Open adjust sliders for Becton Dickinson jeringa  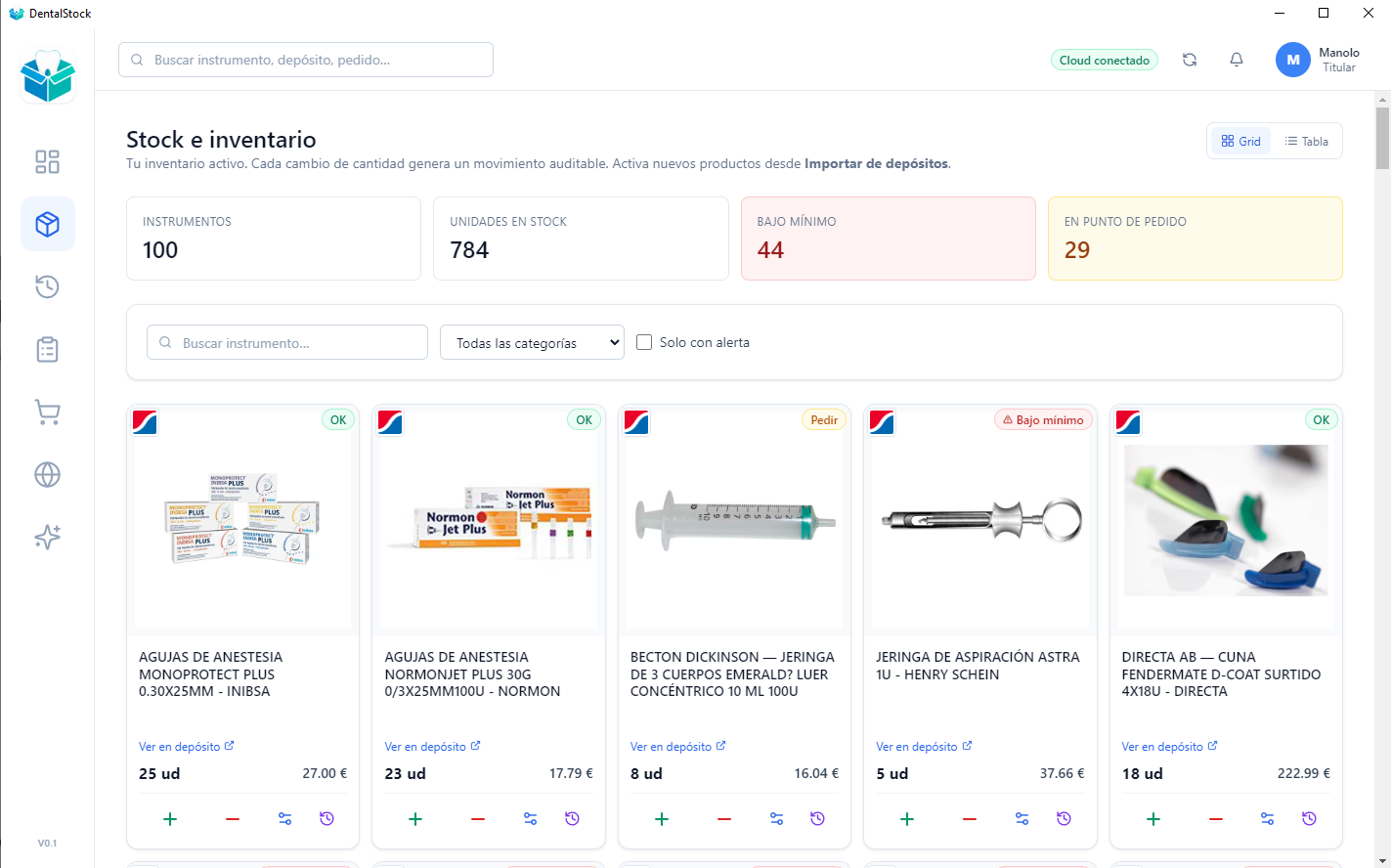pos(776,819)
